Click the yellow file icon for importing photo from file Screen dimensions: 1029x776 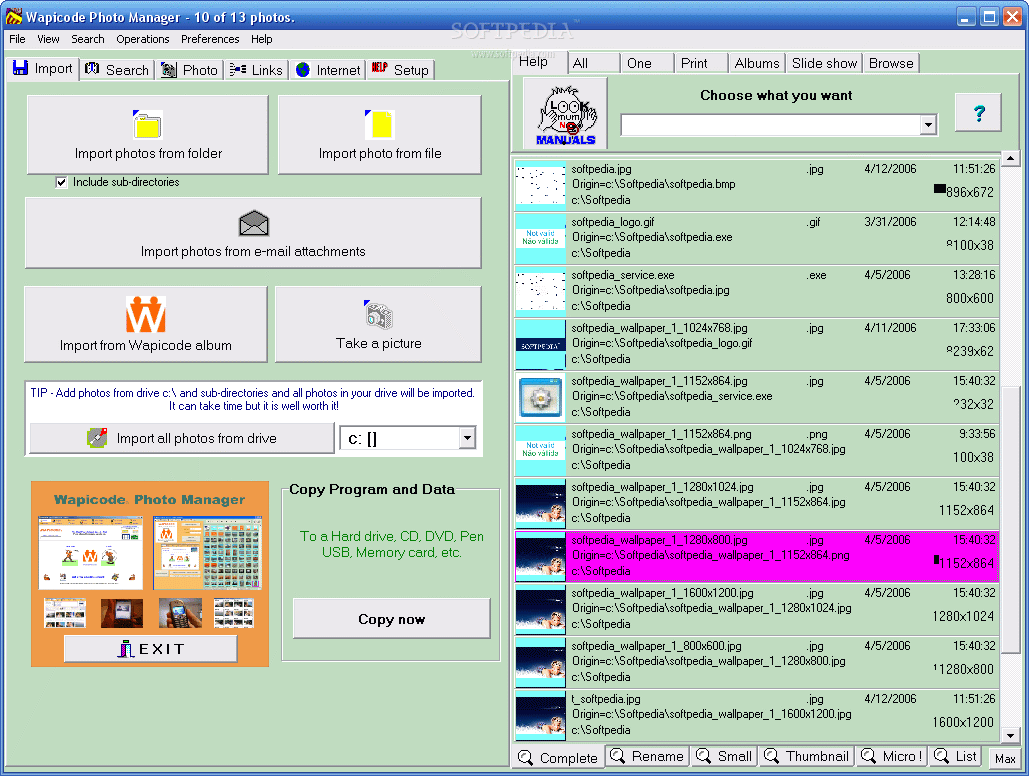pyautogui.click(x=379, y=124)
